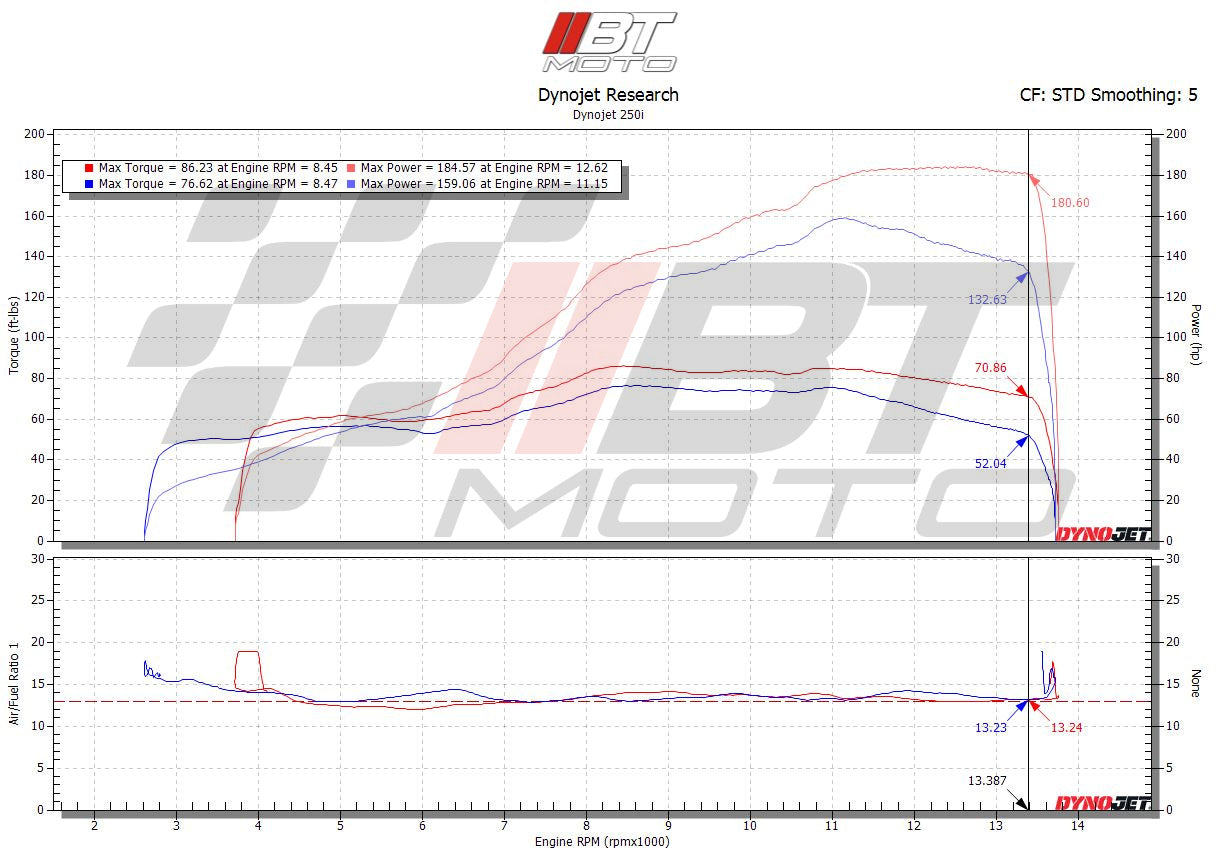Click the 70.86 torque cursor value

(990, 368)
